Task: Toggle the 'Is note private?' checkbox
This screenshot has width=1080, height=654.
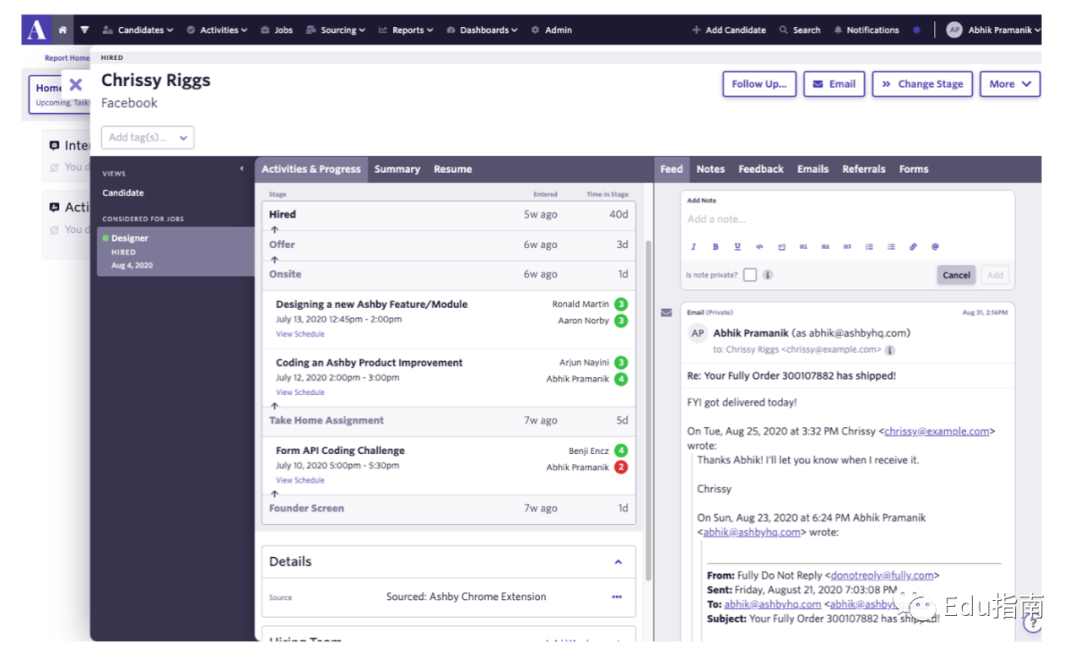Action: click(750, 275)
